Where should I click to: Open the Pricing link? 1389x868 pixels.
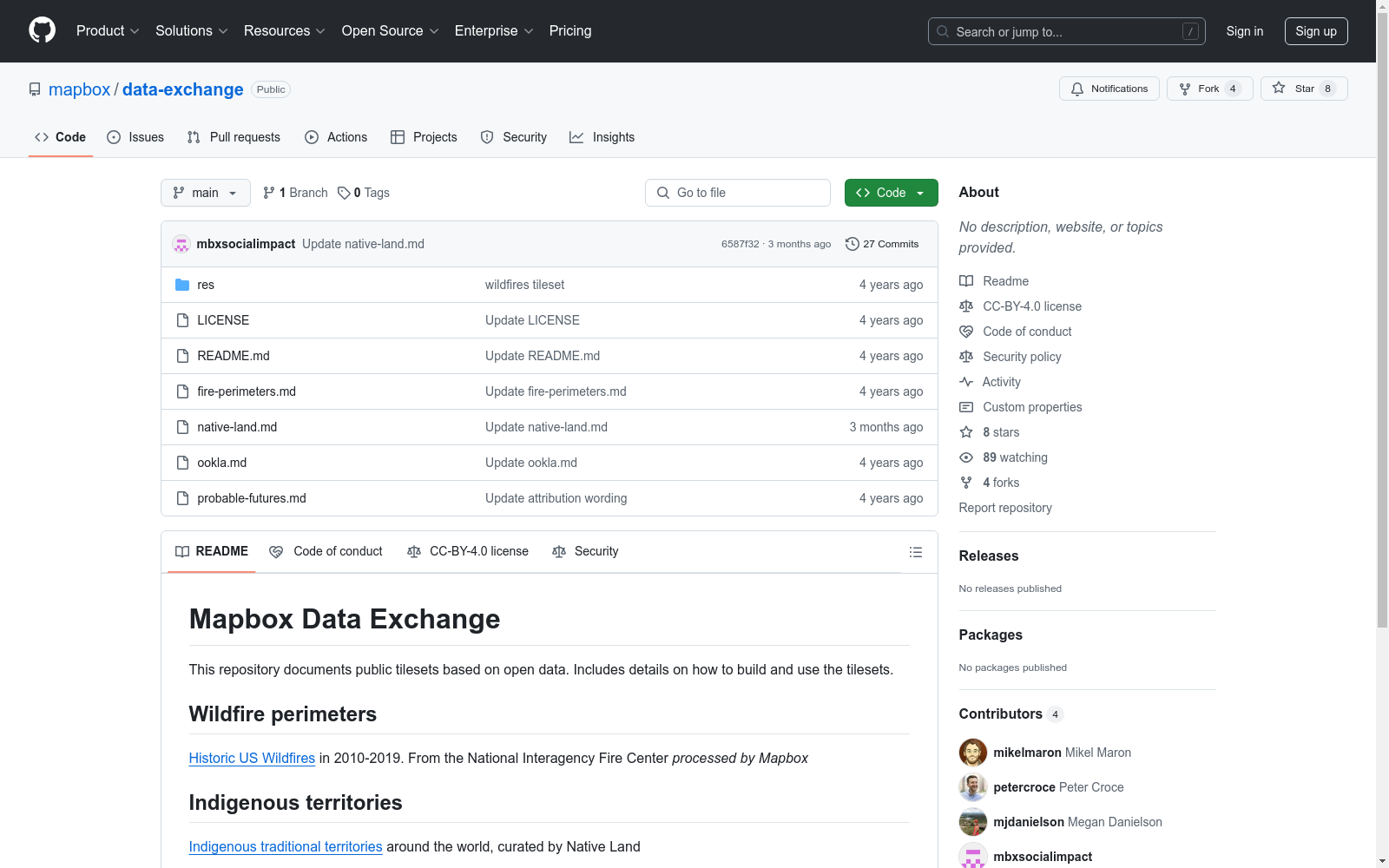570,31
